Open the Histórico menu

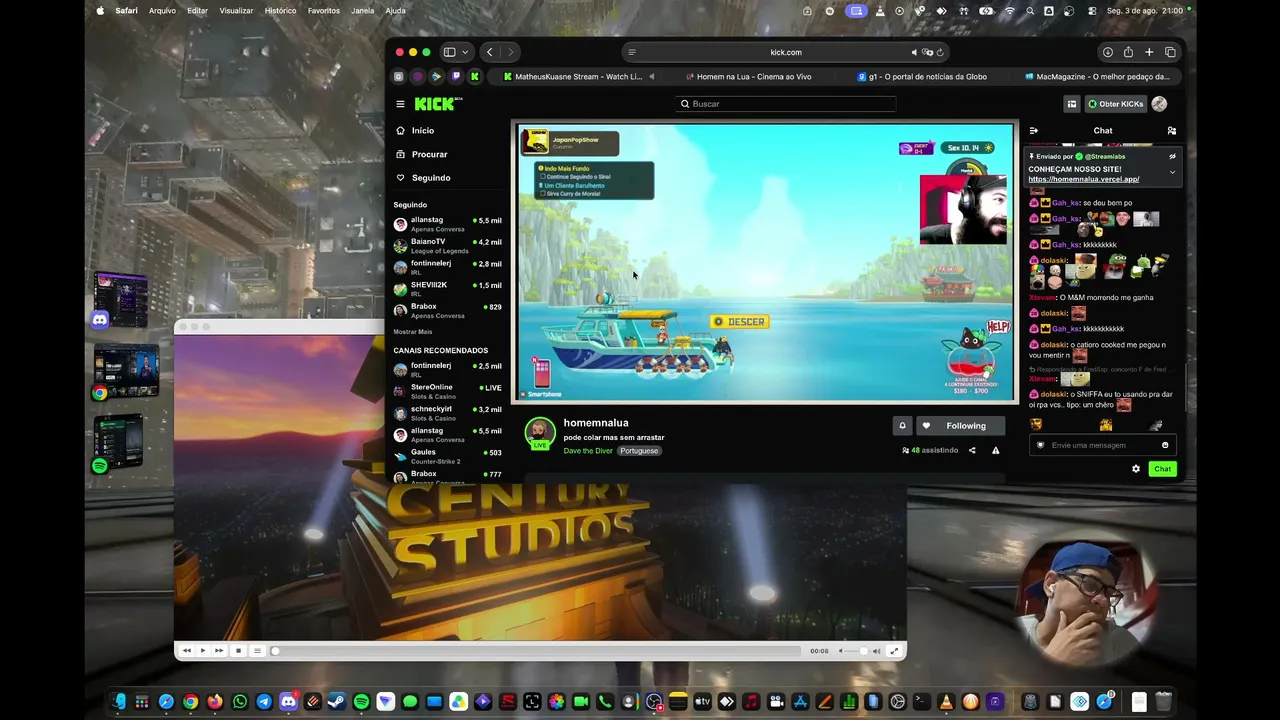280,11
